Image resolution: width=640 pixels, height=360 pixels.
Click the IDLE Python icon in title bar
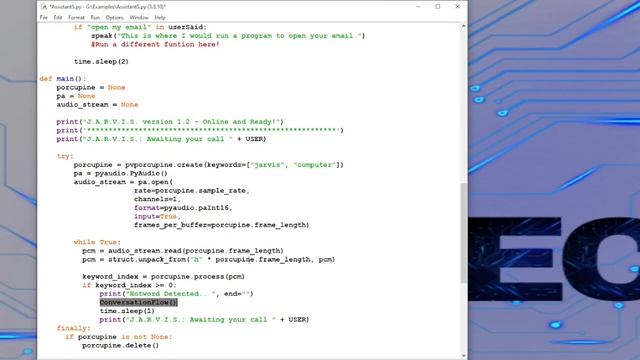[44, 7]
